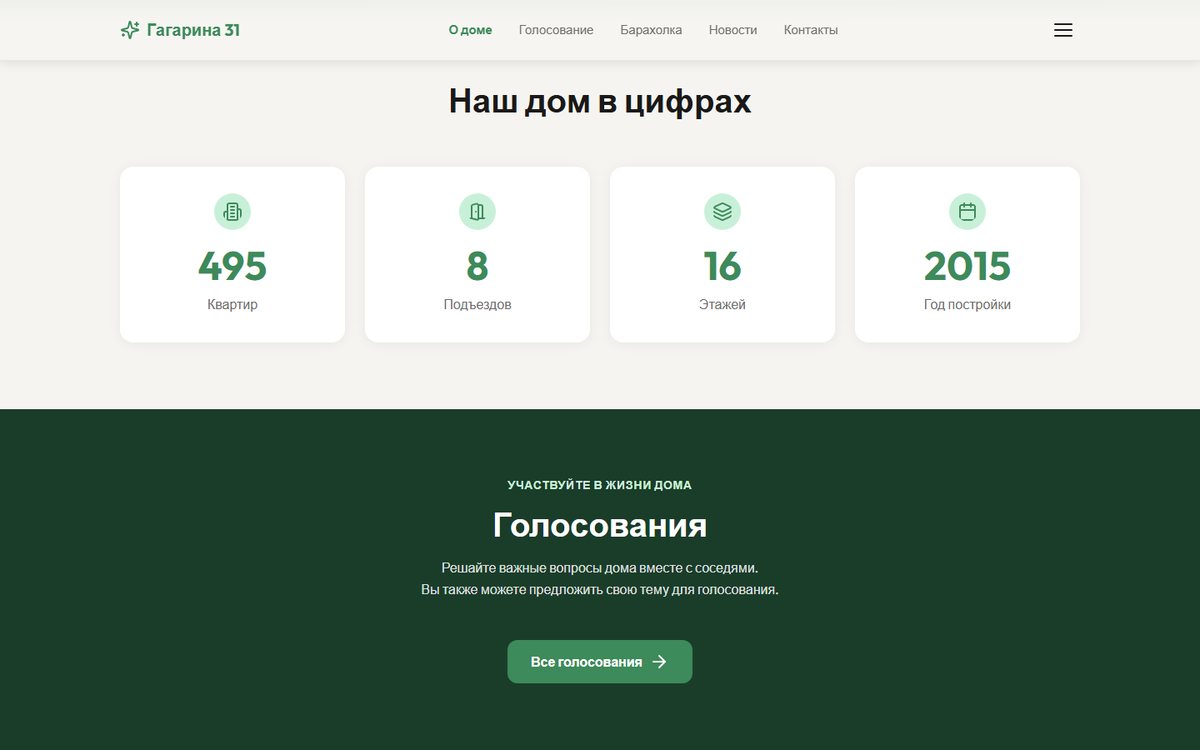The image size is (1200, 750).
Task: Select Новости in the top menu
Action: [733, 30]
